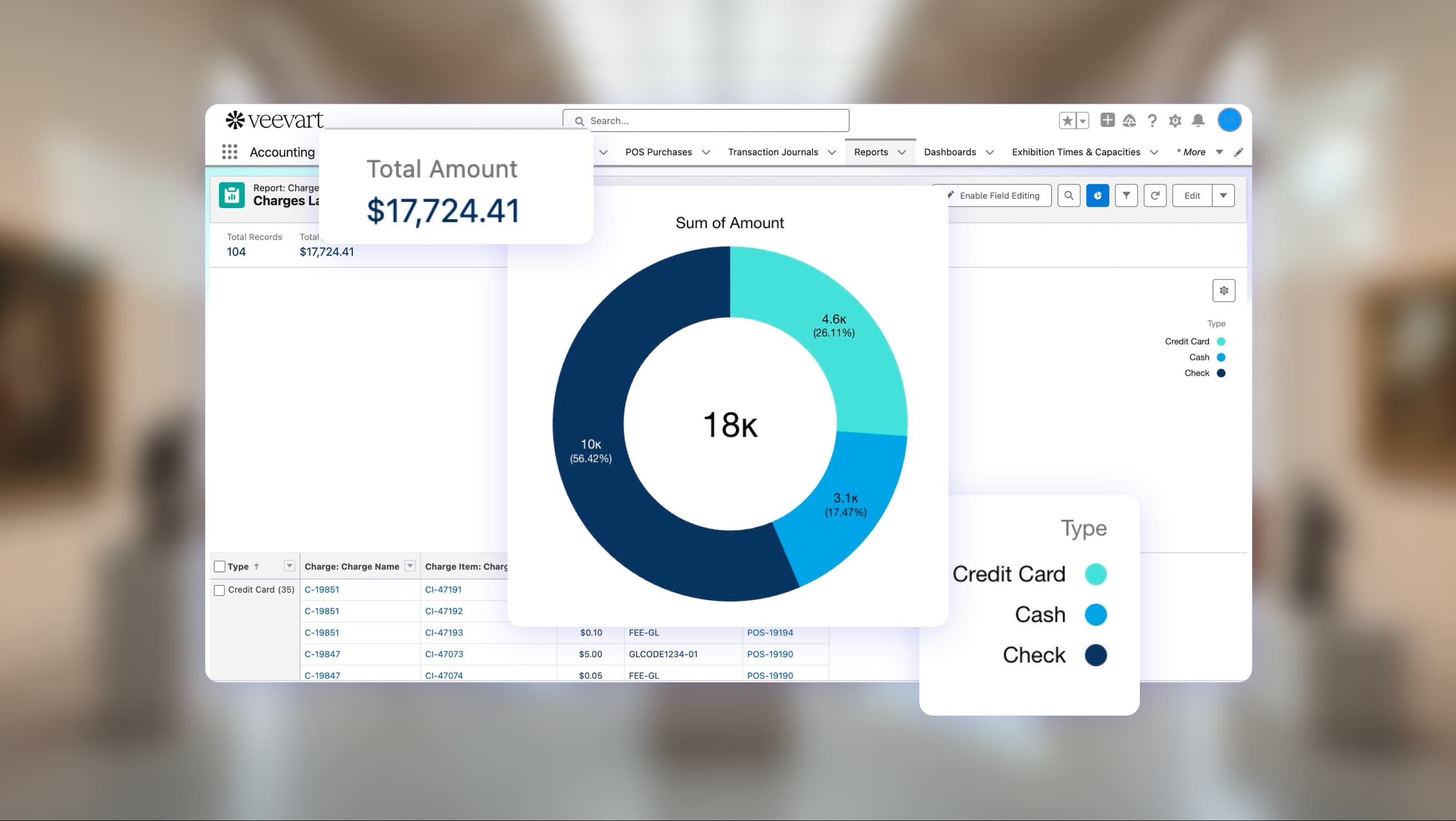Screen dimensions: 1456x821
Task: Toggle favorite with the star icon
Action: pyautogui.click(x=1067, y=120)
